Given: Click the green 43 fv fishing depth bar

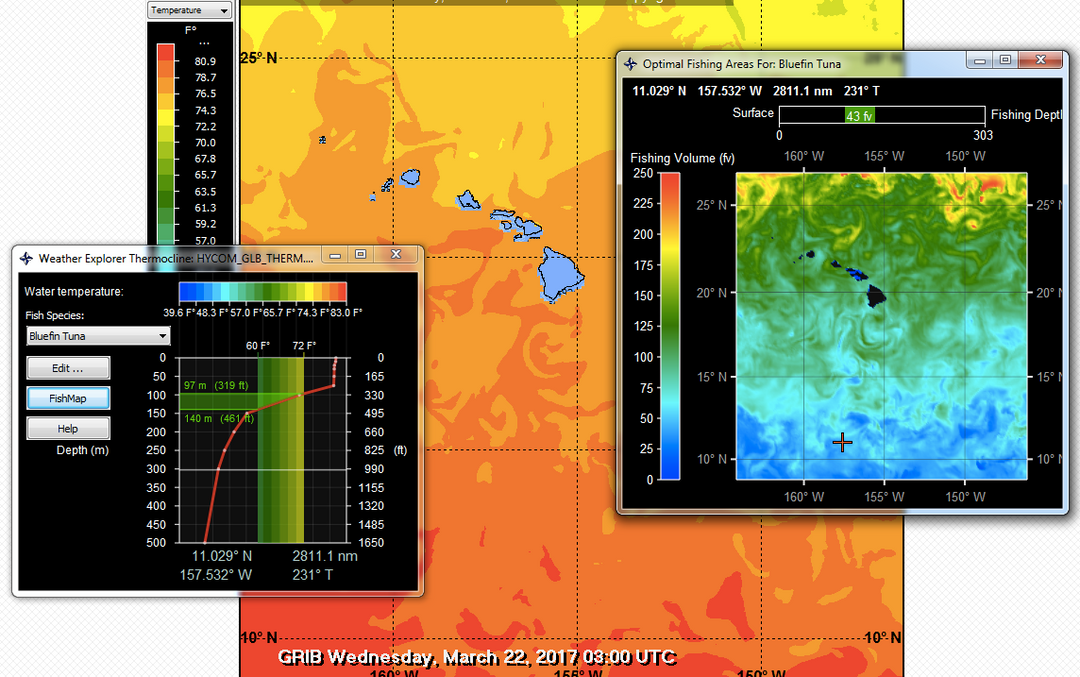Looking at the screenshot, I should coord(859,115).
